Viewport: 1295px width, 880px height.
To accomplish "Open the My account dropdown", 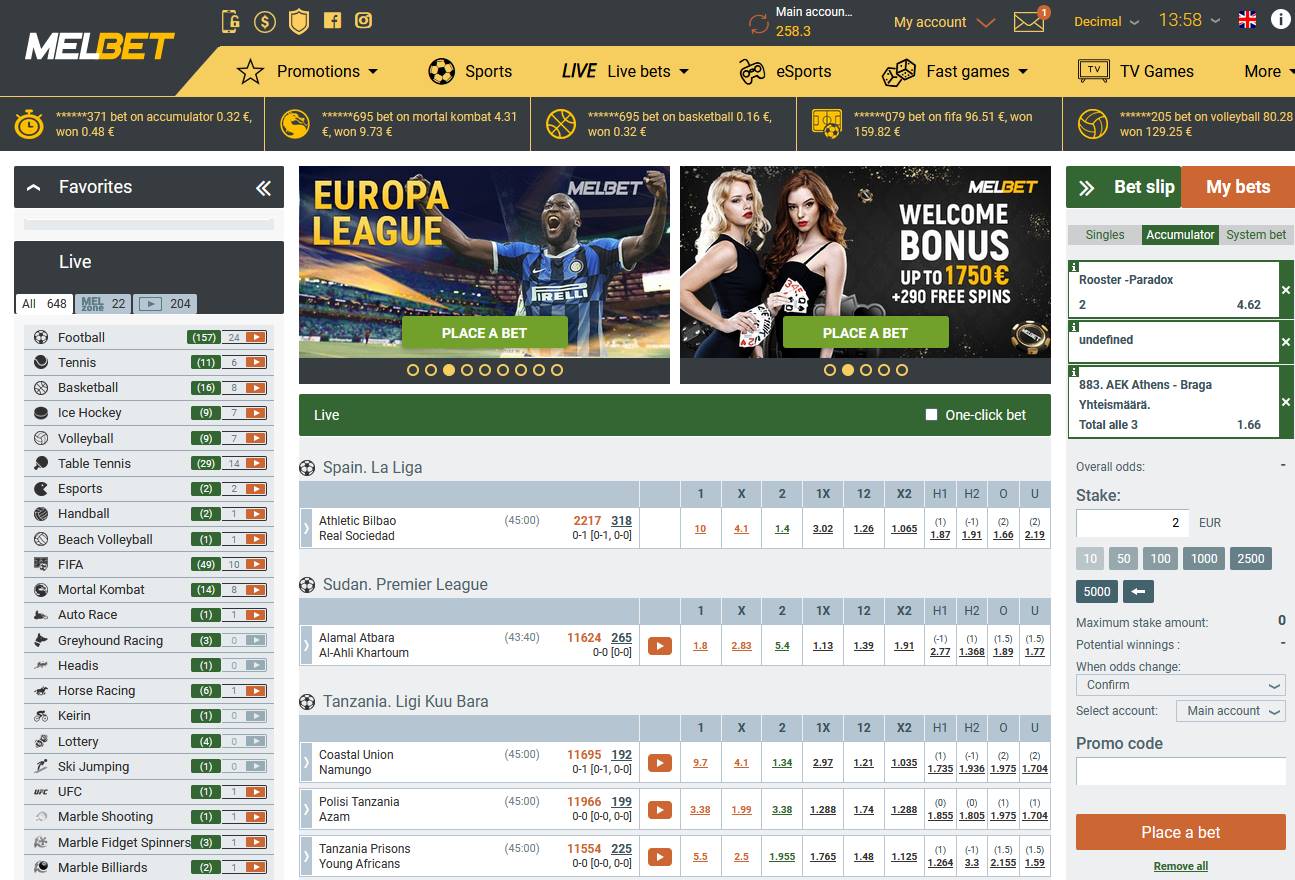I will tap(944, 22).
